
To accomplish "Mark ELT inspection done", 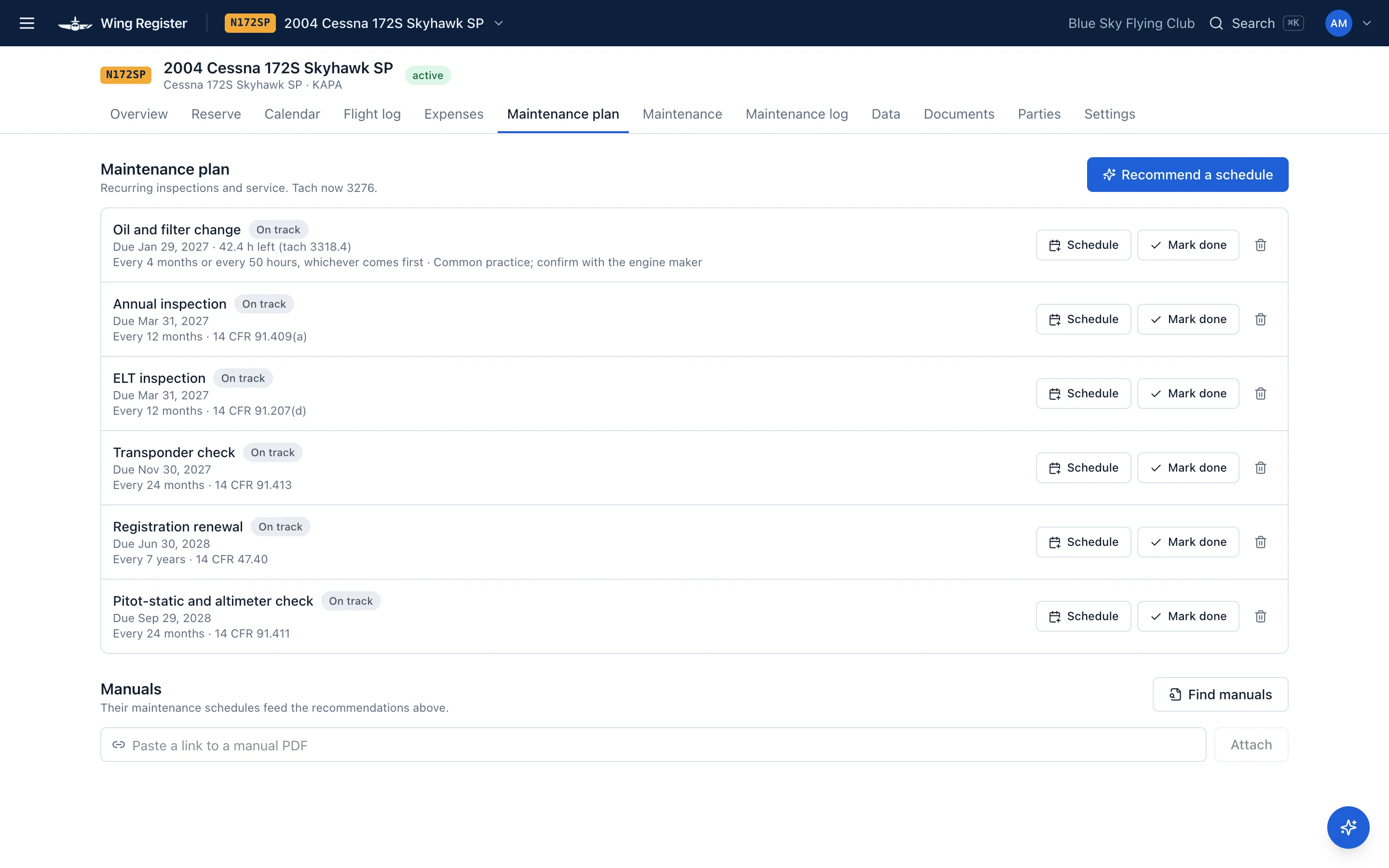I will (x=1187, y=393).
